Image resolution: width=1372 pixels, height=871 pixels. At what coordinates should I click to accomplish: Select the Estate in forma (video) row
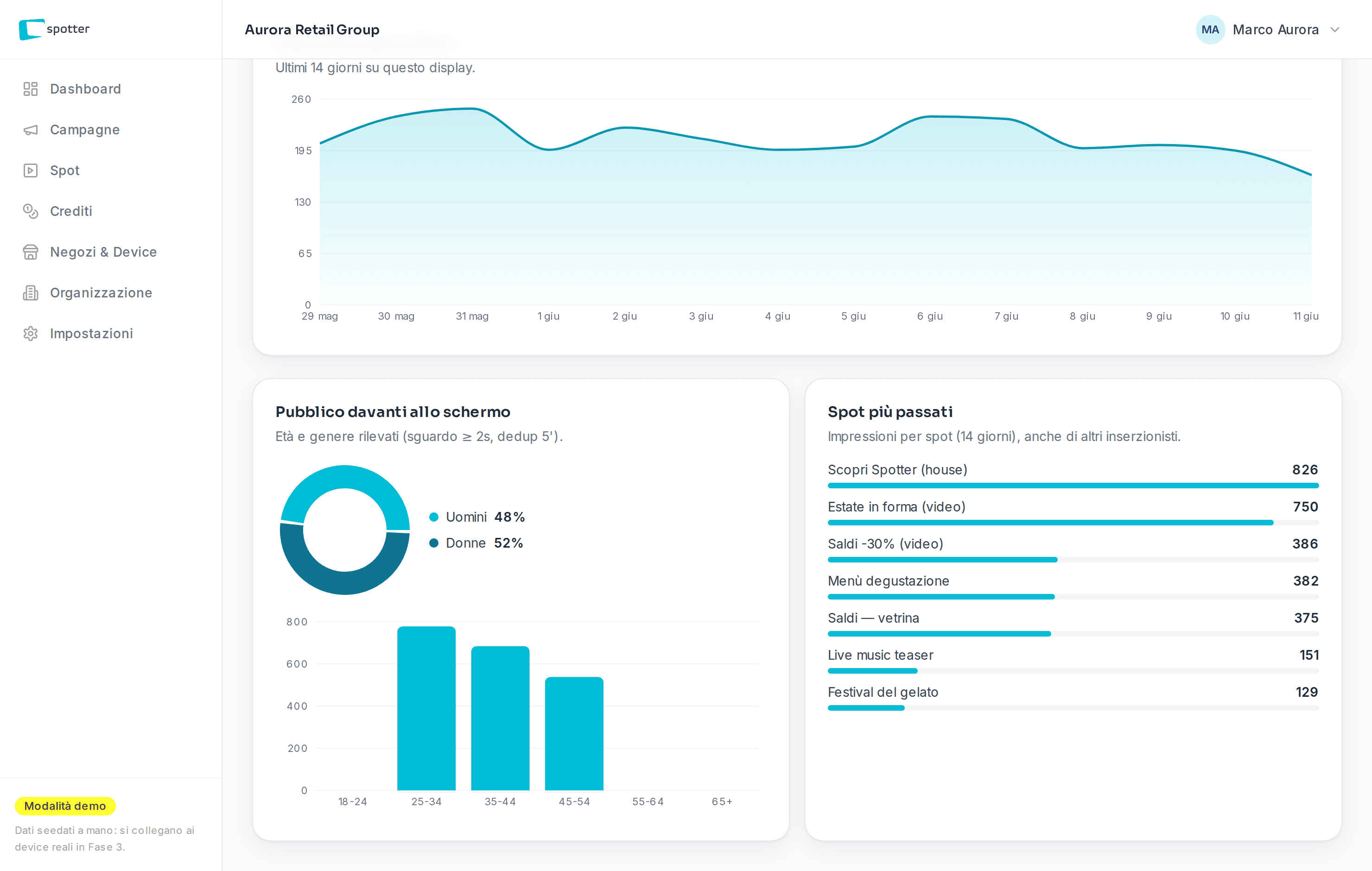pos(1073,512)
